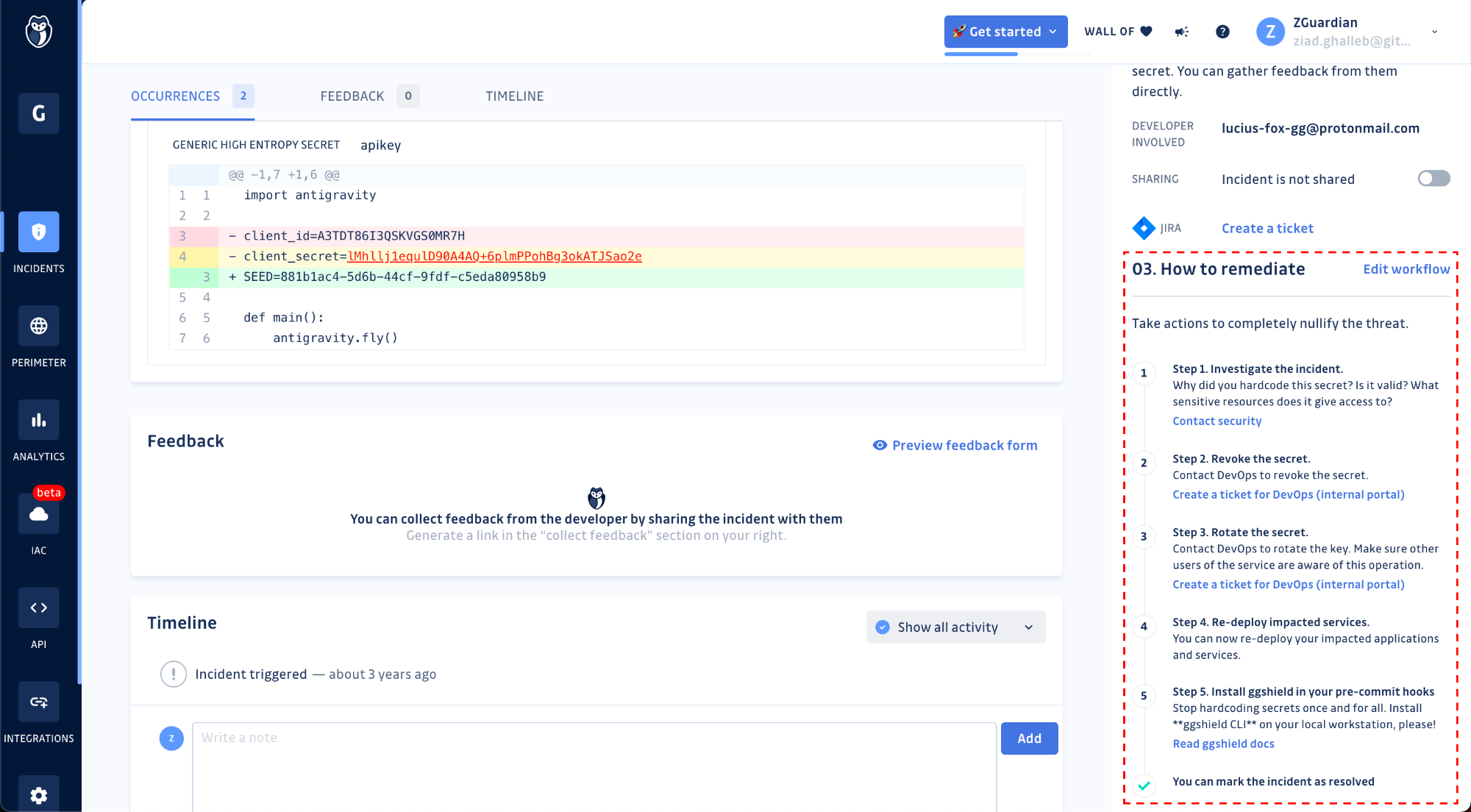The height and width of the screenshot is (812, 1471).
Task: Click the announcements megaphone icon
Action: pos(1182,32)
